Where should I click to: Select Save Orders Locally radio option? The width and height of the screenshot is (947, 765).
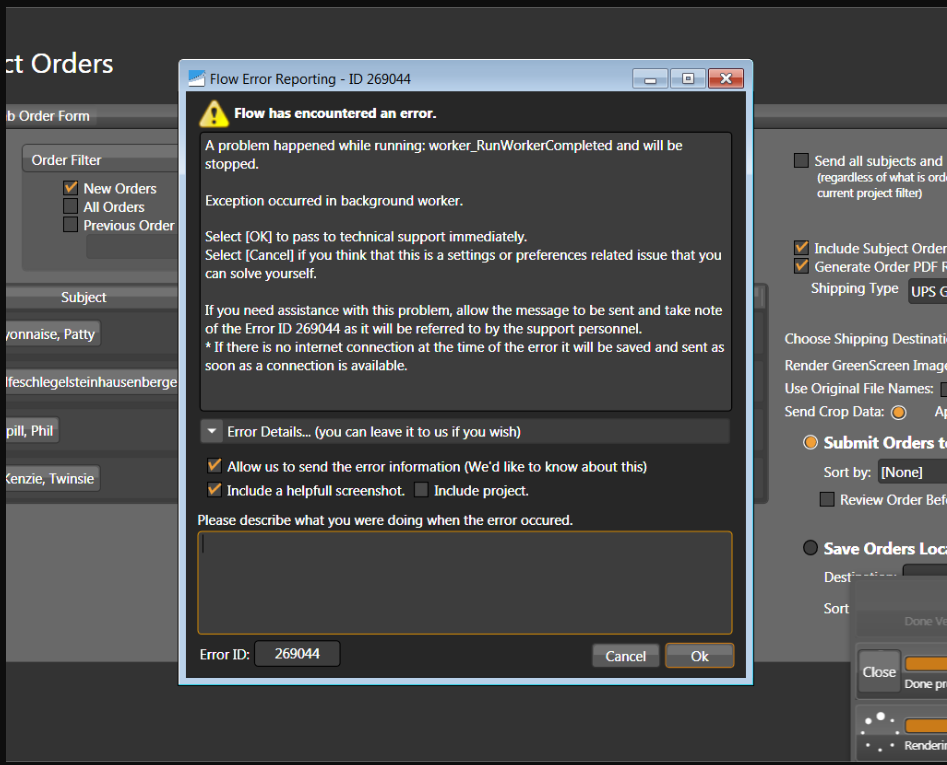click(x=810, y=548)
